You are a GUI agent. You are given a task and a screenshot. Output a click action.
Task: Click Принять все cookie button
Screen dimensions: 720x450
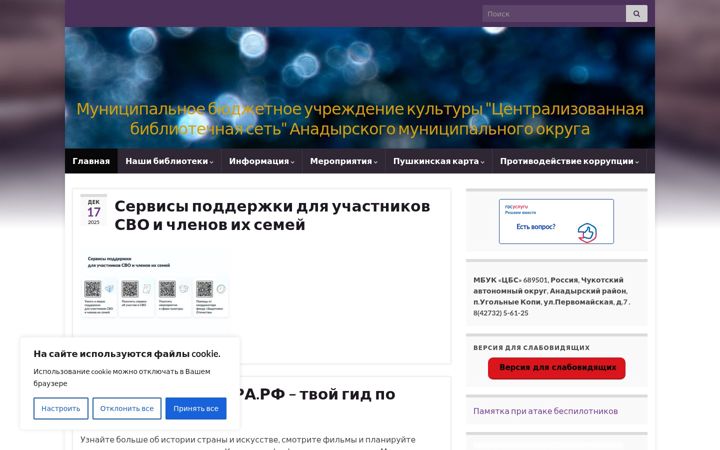click(x=196, y=408)
